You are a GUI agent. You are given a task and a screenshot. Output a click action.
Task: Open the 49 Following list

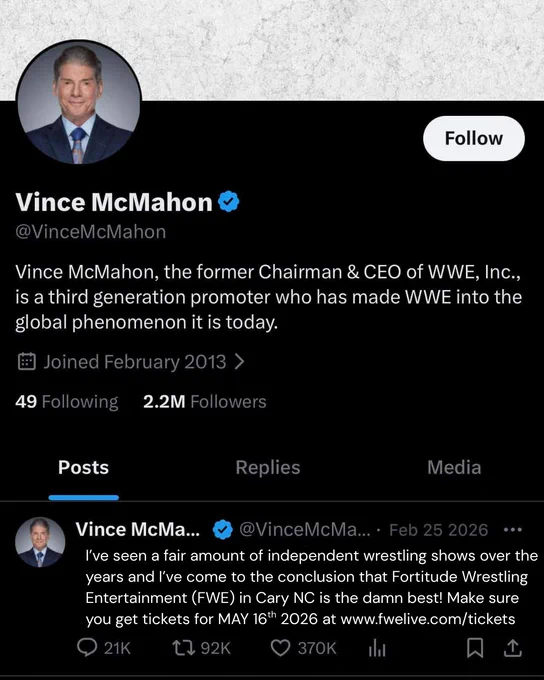(66, 402)
